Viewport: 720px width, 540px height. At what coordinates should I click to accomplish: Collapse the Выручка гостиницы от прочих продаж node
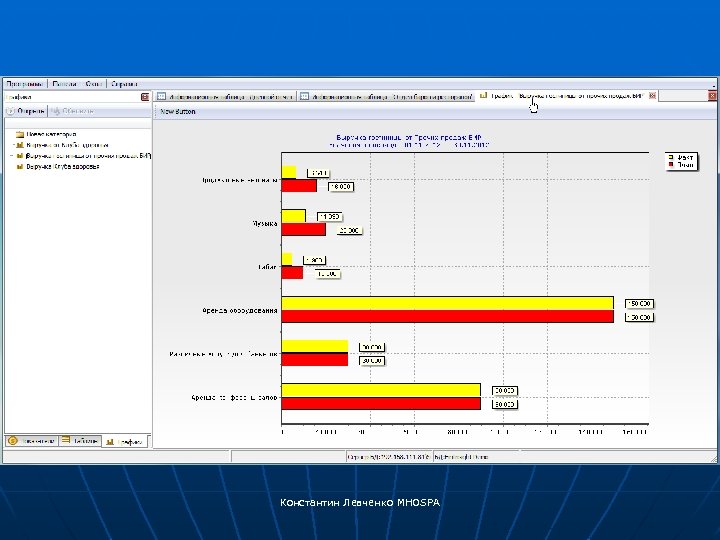tap(11, 156)
